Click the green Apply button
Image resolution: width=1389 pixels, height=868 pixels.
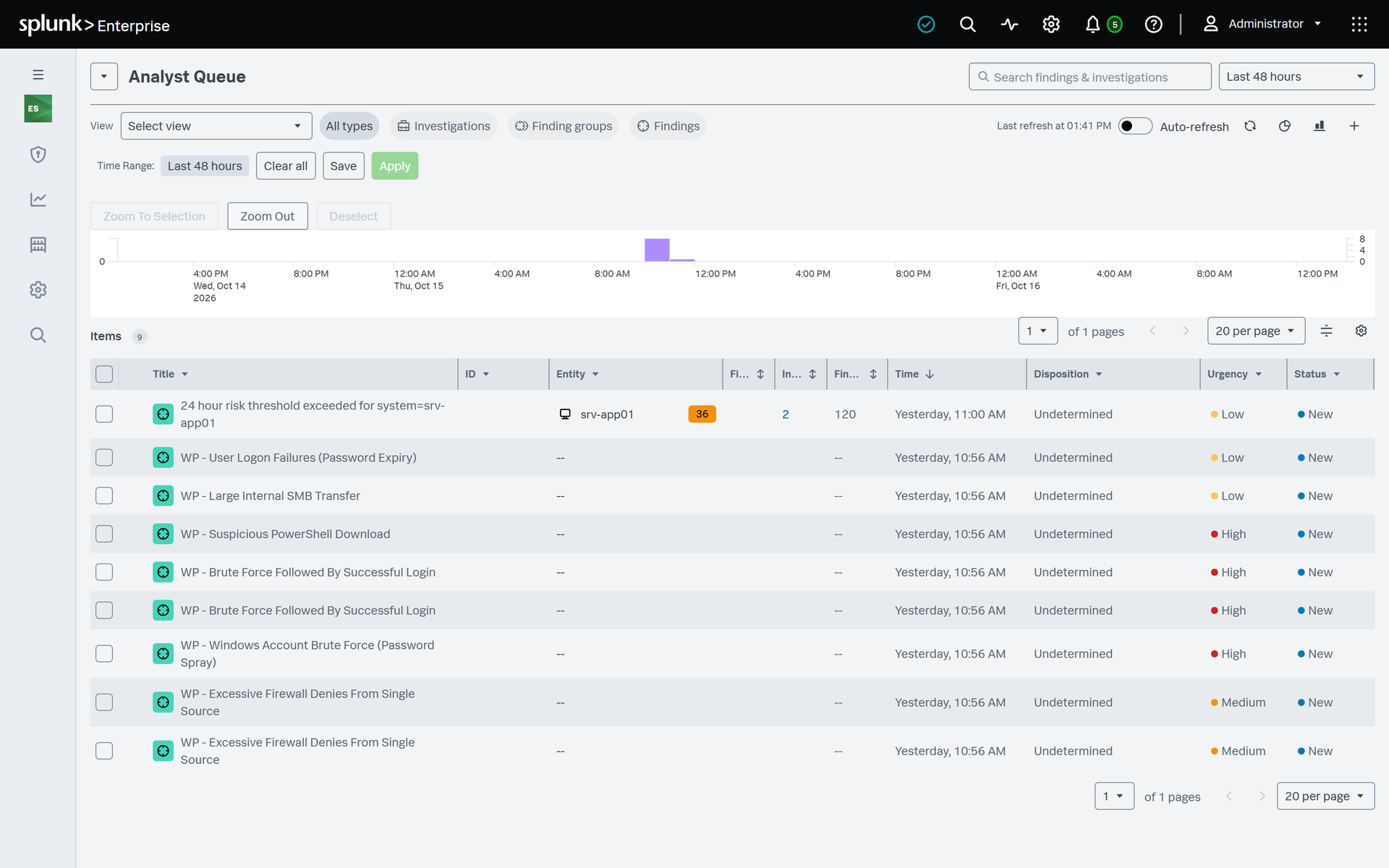pos(395,166)
